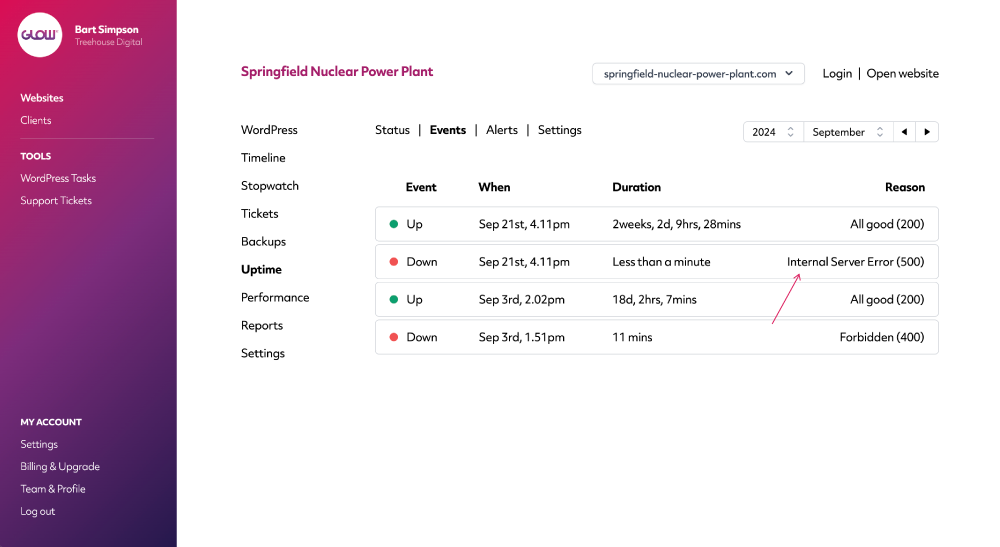Click 'Sep 3rd, 2.02pm' timestamp
This screenshot has height=547, width=1000.
tap(522, 299)
